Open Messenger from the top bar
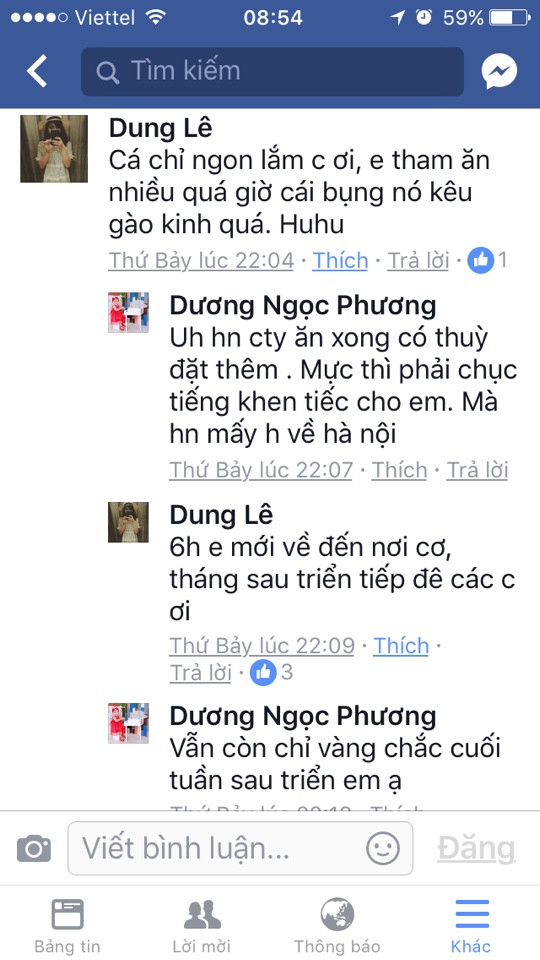The image size is (540, 960). click(x=499, y=72)
